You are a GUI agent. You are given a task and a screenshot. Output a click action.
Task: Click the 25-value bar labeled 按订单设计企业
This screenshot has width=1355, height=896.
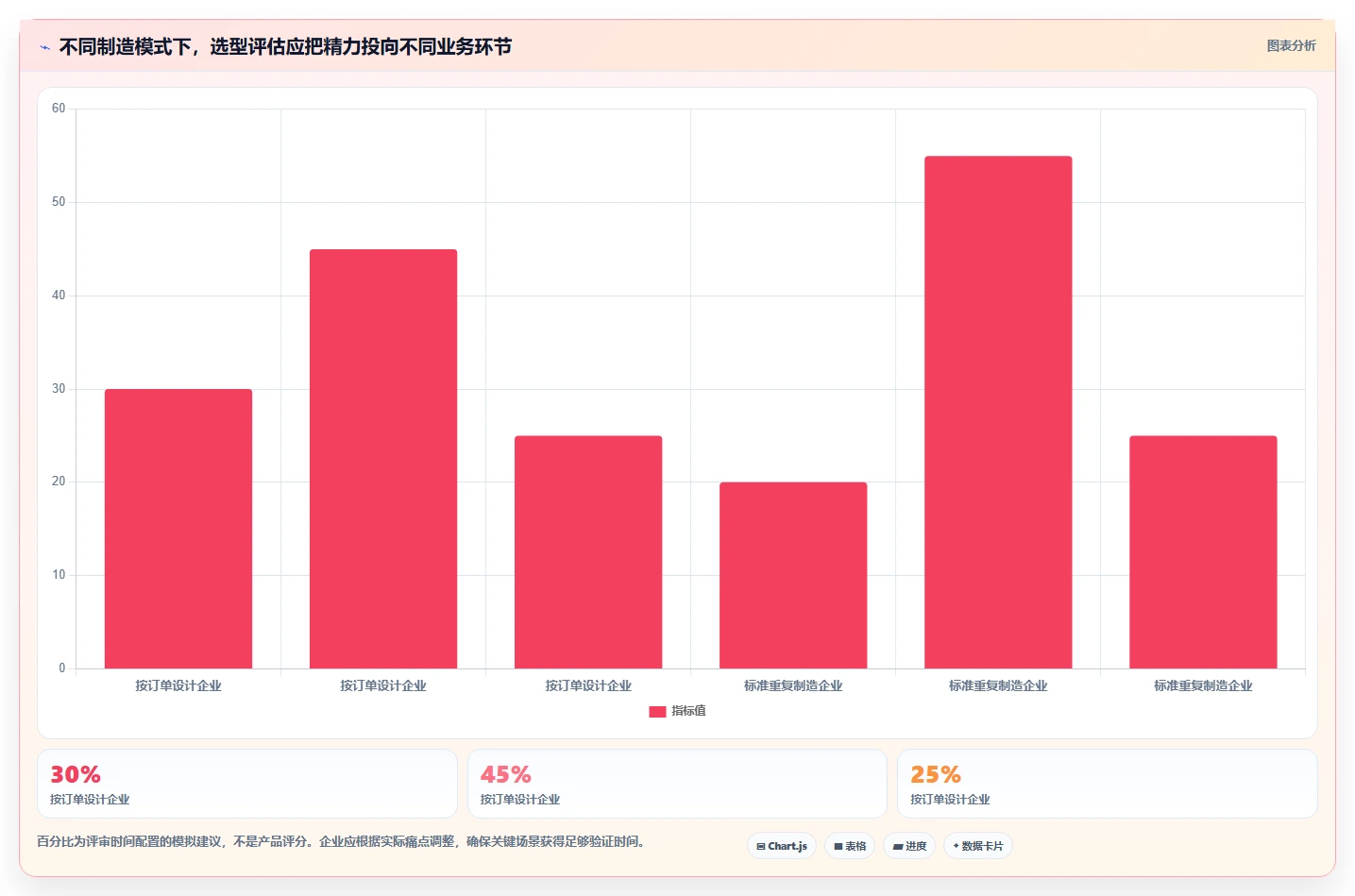pos(588,552)
